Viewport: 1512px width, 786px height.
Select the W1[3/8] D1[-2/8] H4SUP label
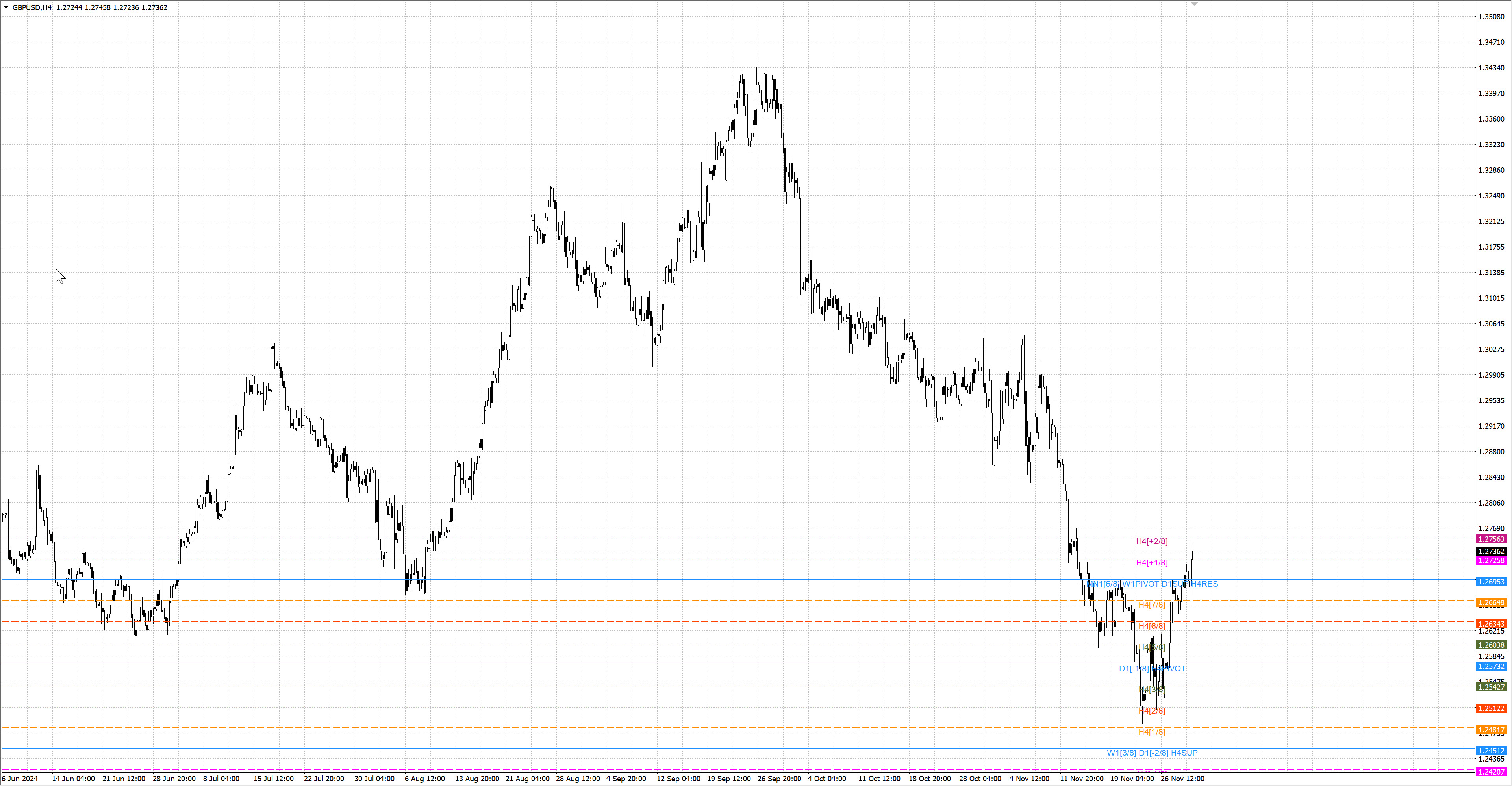tap(1152, 753)
